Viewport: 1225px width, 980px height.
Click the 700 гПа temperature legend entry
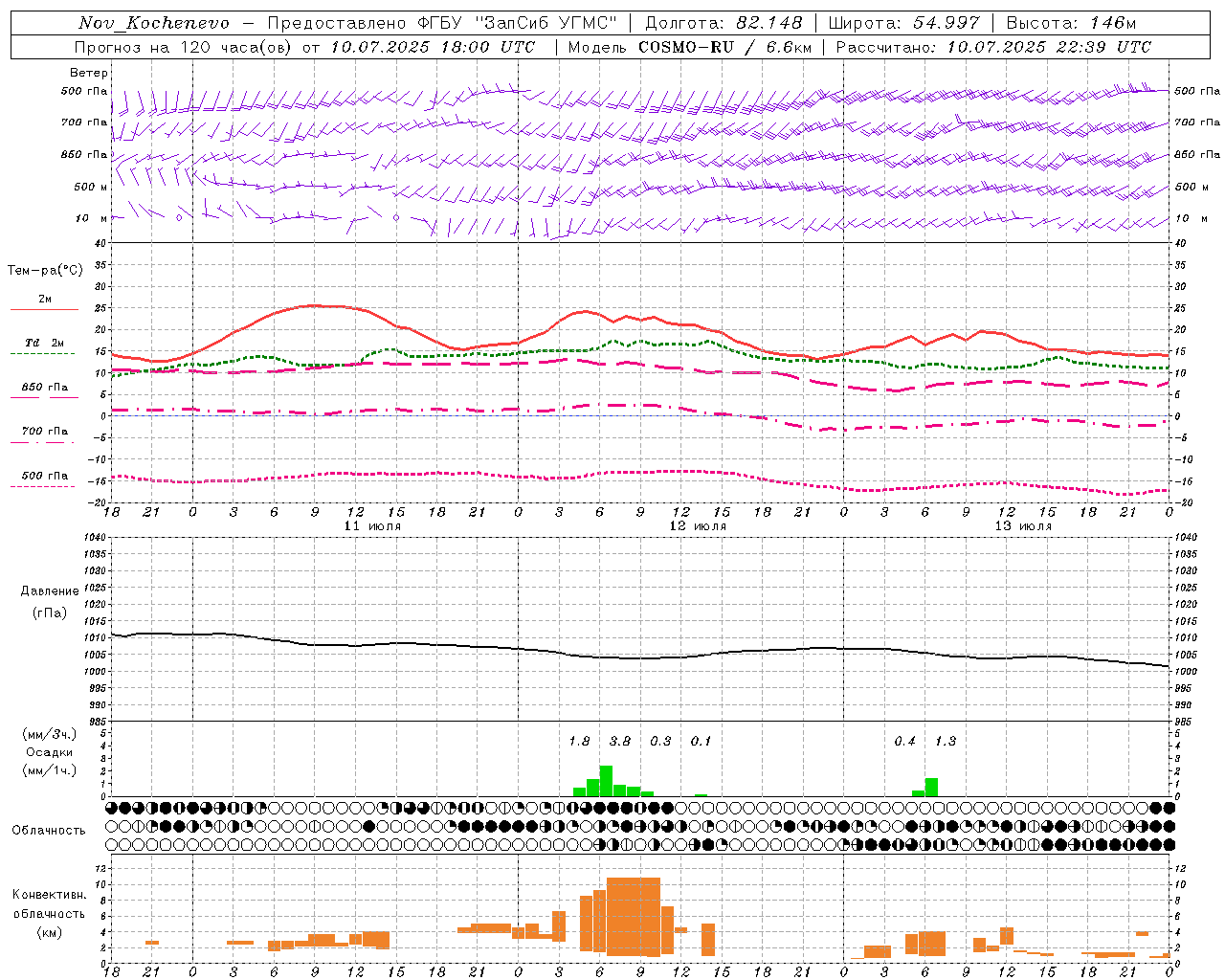(x=45, y=431)
